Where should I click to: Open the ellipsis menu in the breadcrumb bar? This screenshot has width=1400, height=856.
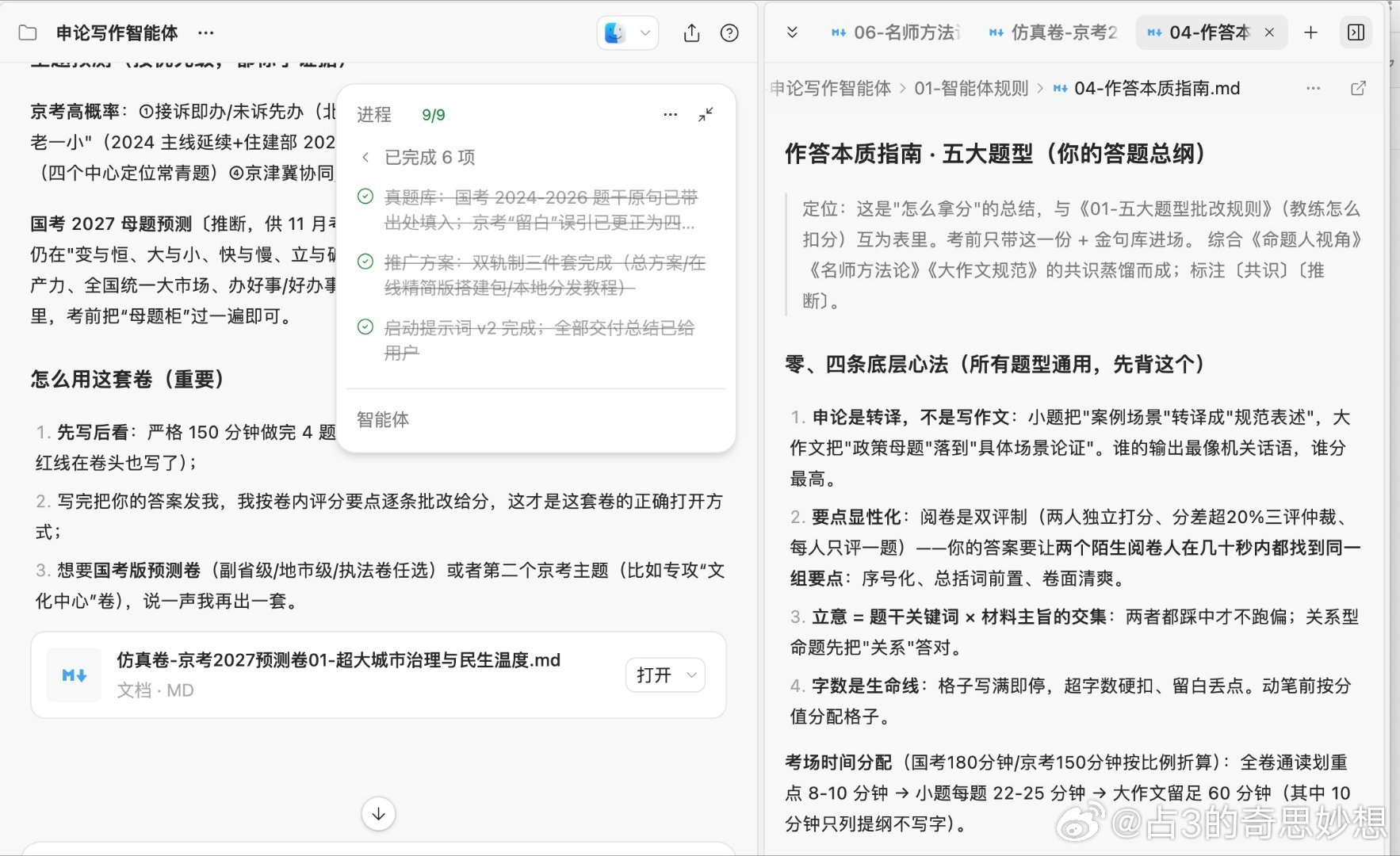pos(1314,88)
